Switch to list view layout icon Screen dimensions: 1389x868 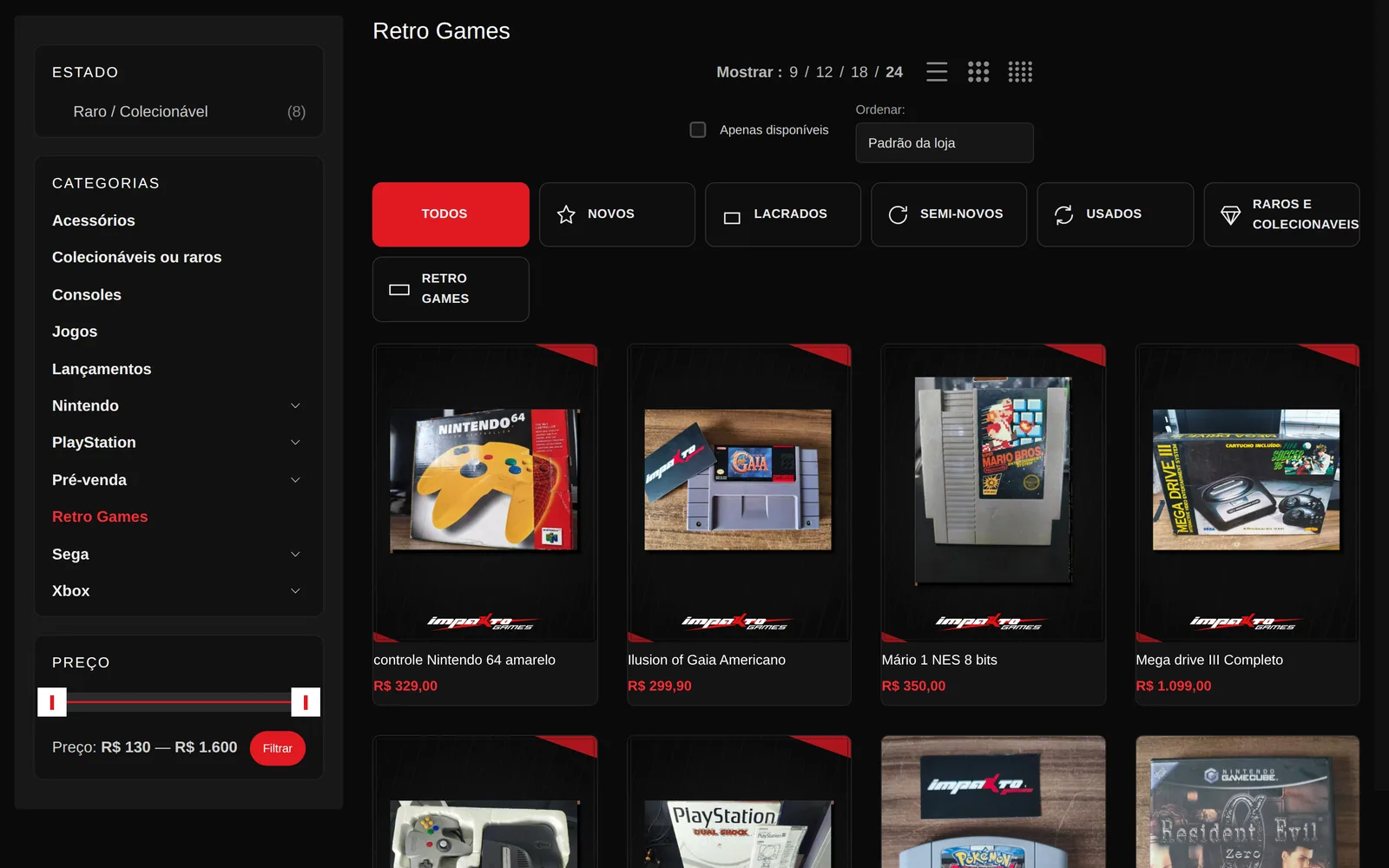[x=937, y=72]
